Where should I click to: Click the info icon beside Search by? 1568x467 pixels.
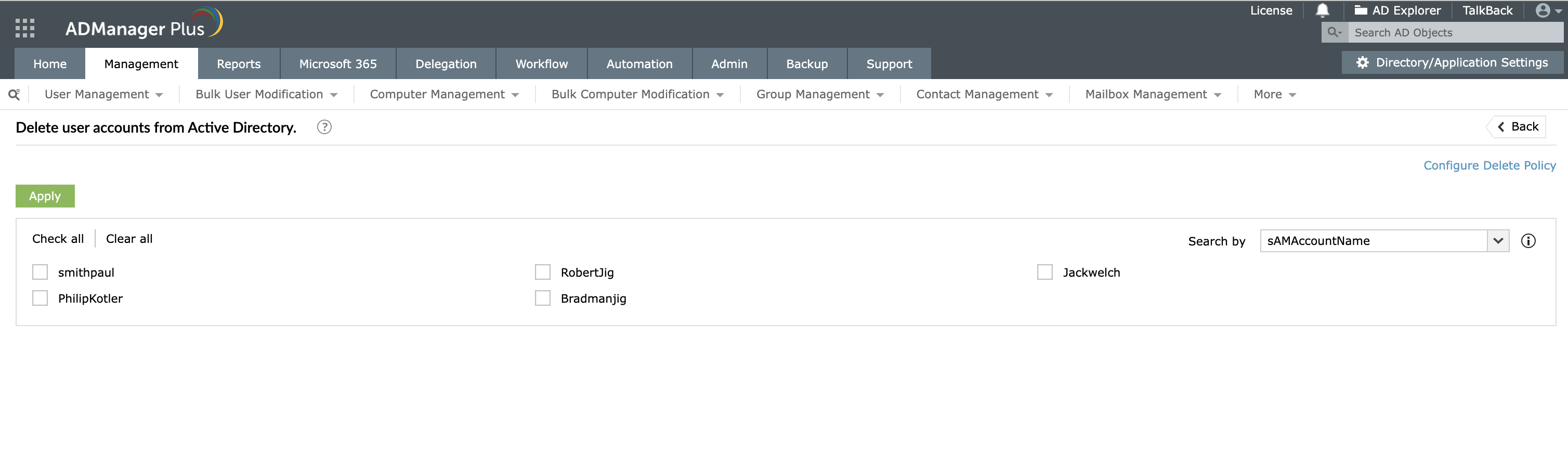click(1528, 241)
